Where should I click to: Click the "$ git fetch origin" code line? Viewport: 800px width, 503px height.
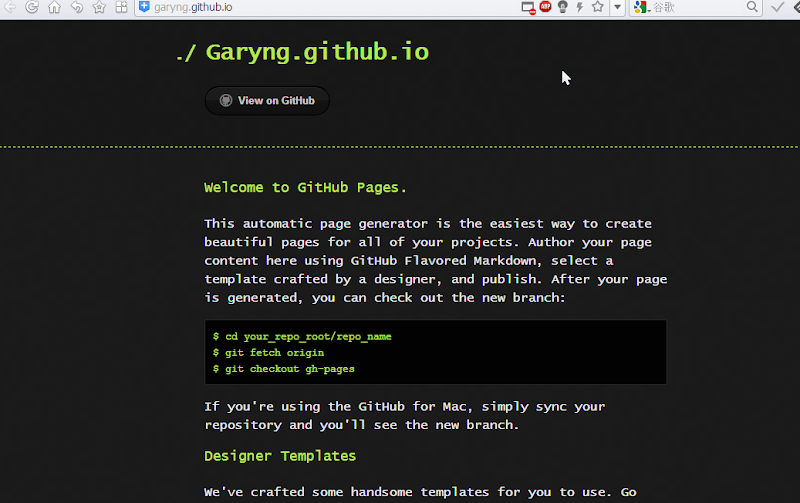[x=268, y=353]
